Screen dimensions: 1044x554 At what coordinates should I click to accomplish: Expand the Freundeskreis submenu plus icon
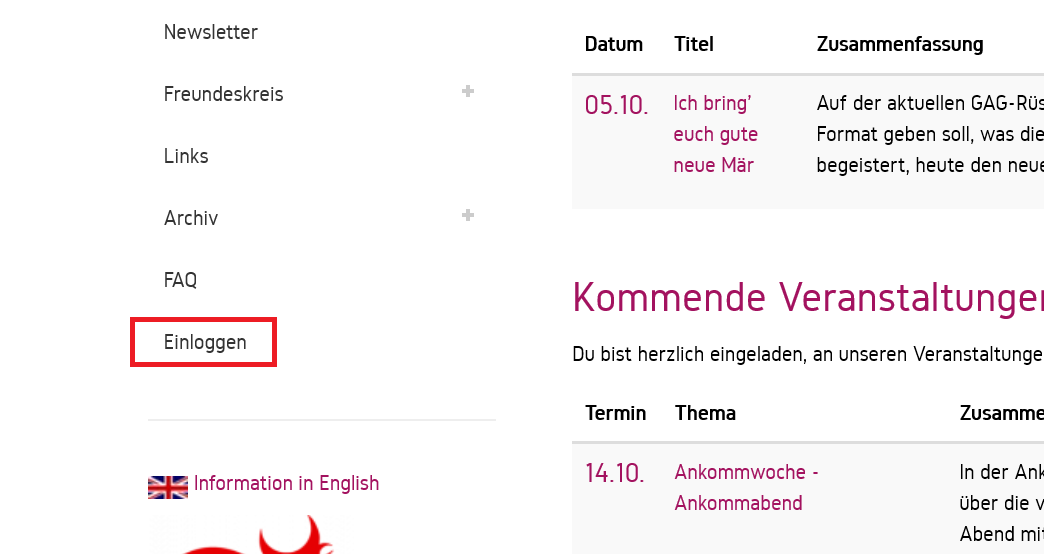[x=467, y=92]
